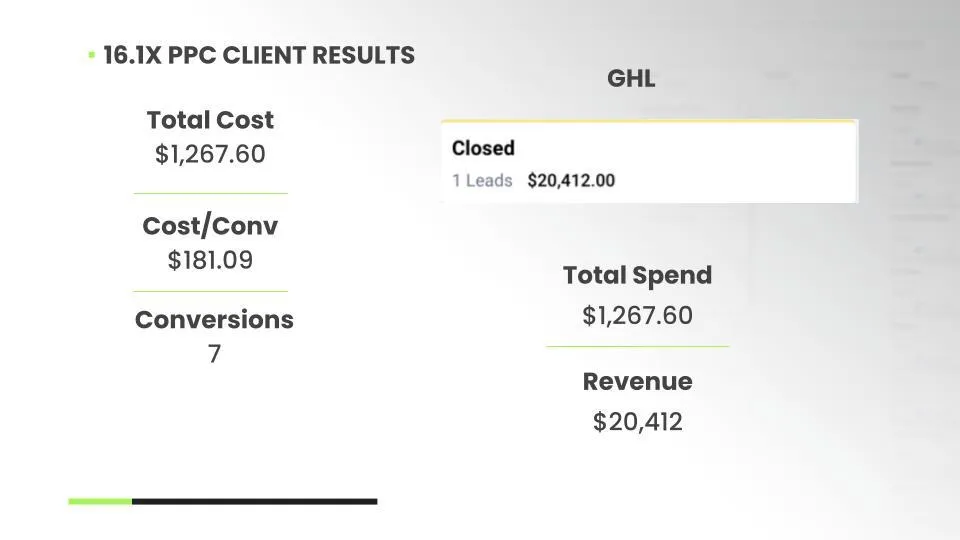Click the Total Cost label
The height and width of the screenshot is (540, 960).
coord(210,120)
